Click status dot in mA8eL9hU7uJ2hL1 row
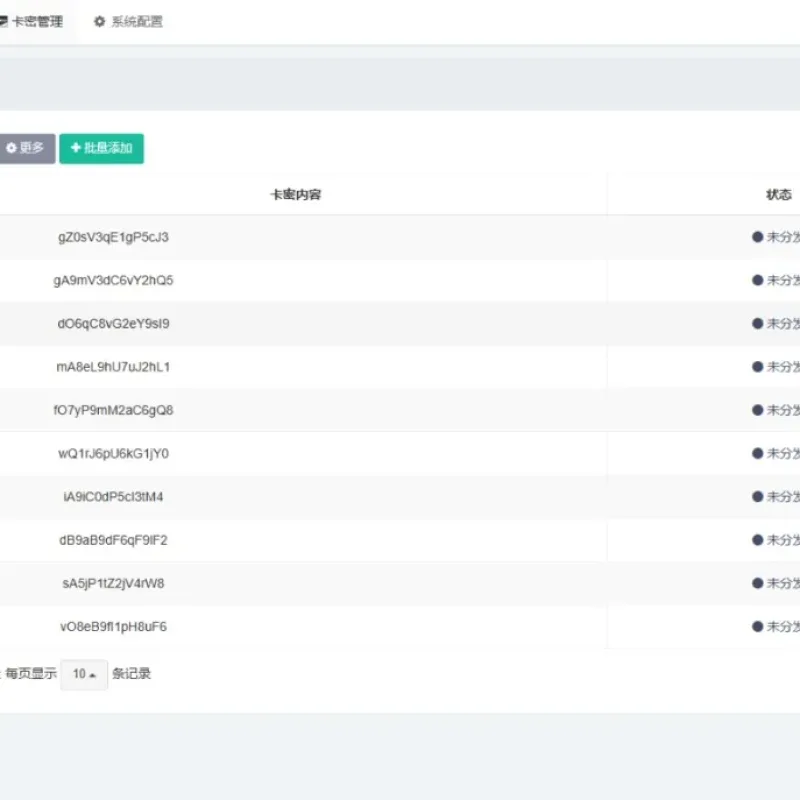800x800 pixels. point(758,367)
